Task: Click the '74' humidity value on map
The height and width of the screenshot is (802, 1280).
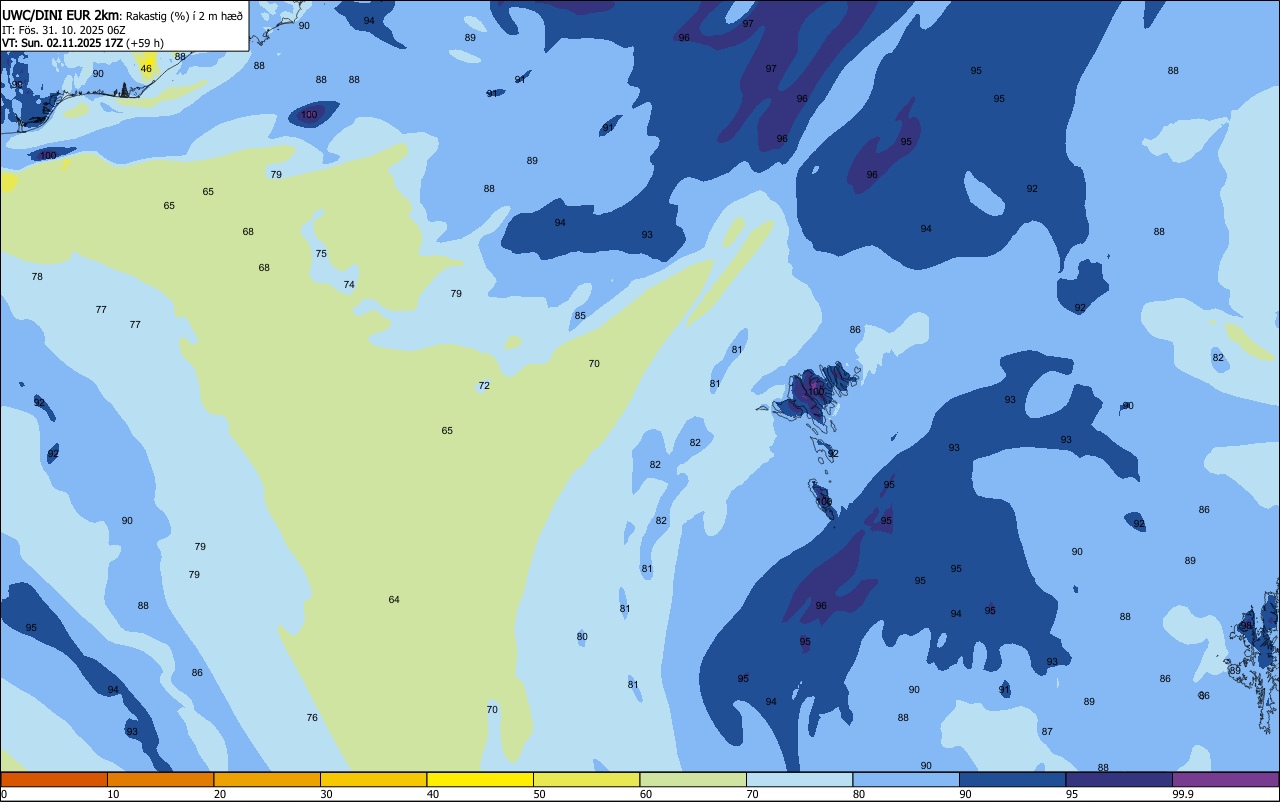Action: click(x=349, y=285)
